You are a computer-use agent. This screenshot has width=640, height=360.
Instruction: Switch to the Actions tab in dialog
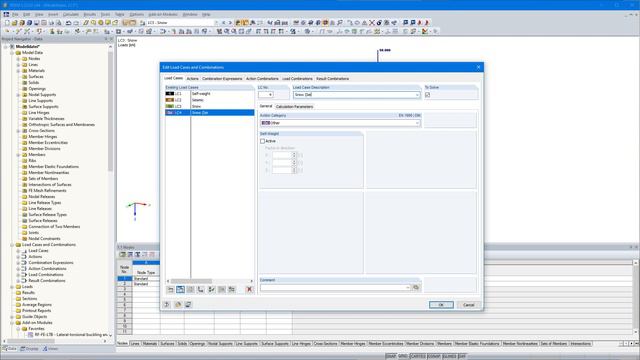[x=192, y=78]
